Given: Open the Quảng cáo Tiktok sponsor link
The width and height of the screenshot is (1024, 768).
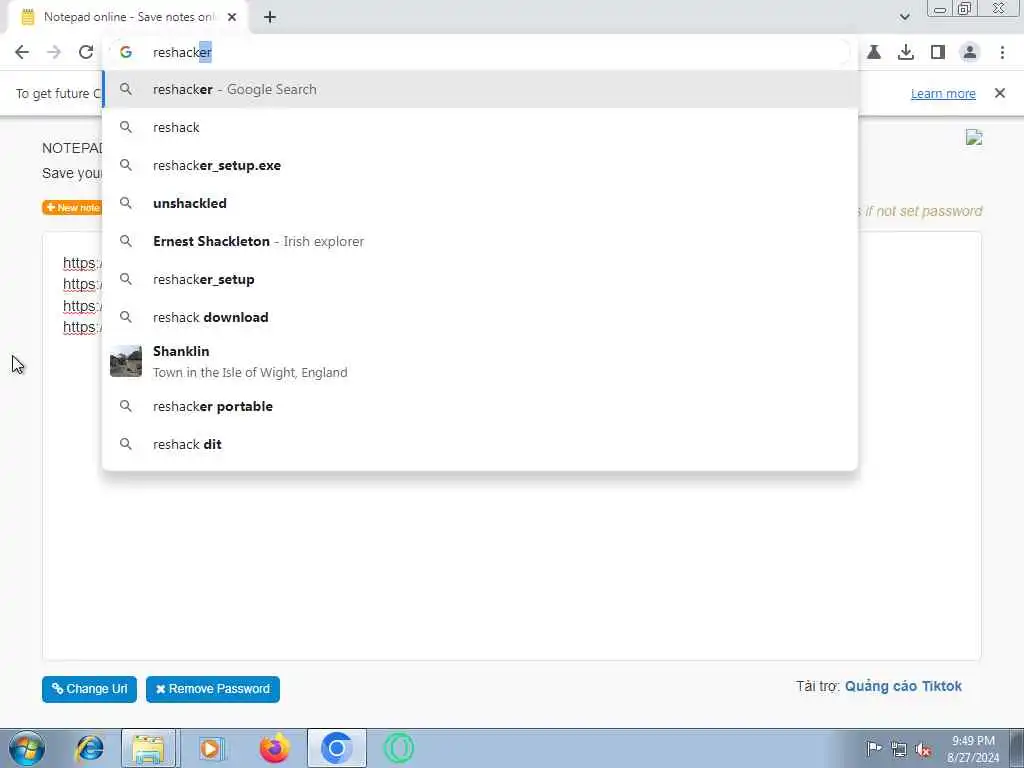Looking at the screenshot, I should pos(903,686).
